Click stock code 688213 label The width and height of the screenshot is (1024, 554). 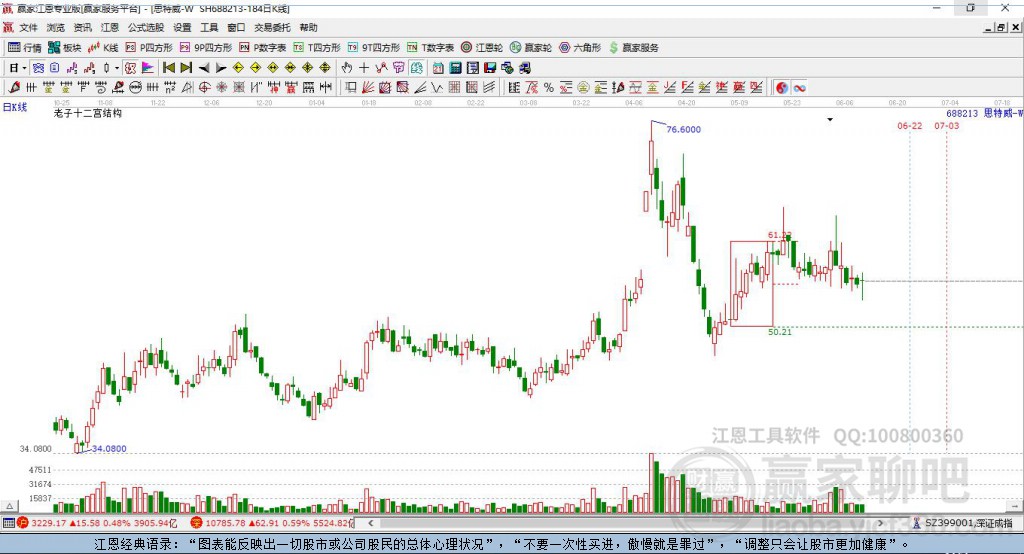962,114
